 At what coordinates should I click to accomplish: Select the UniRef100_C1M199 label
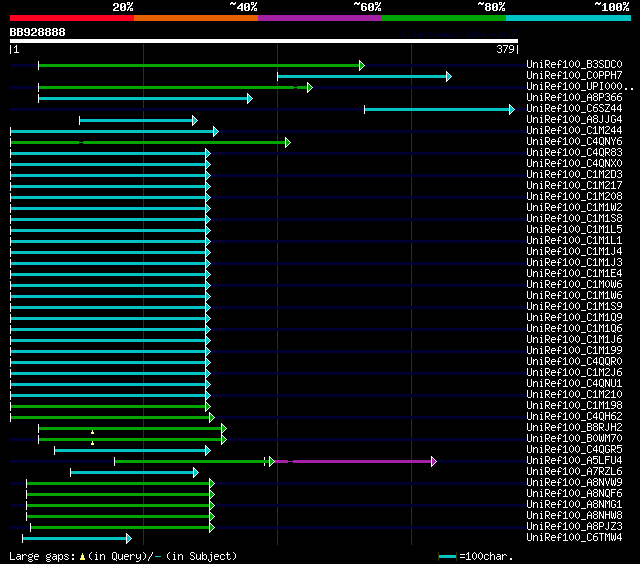click(574, 351)
